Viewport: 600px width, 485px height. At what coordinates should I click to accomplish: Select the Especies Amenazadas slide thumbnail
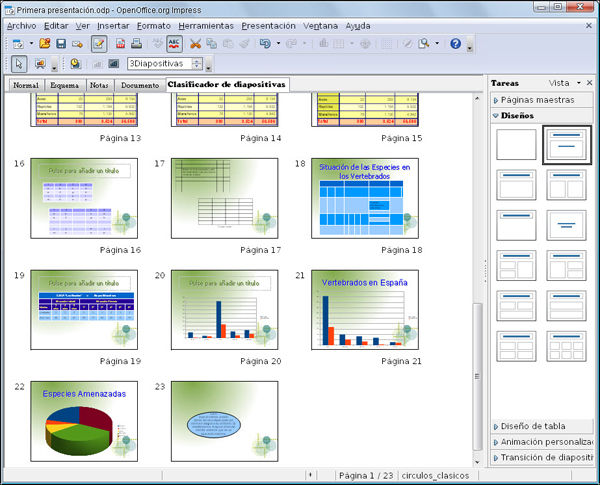click(x=84, y=418)
